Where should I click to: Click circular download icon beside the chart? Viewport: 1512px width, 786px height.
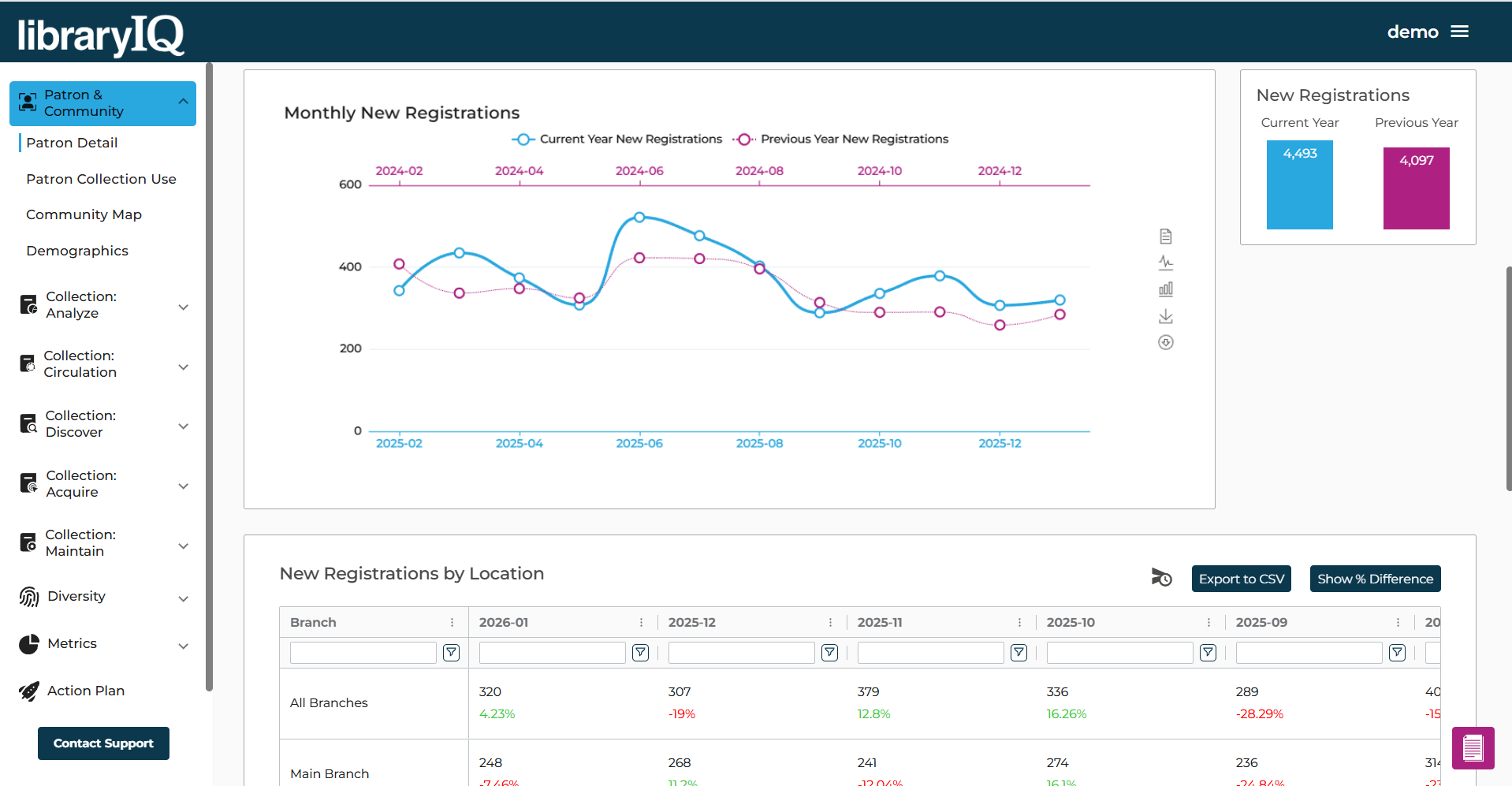coord(1166,342)
